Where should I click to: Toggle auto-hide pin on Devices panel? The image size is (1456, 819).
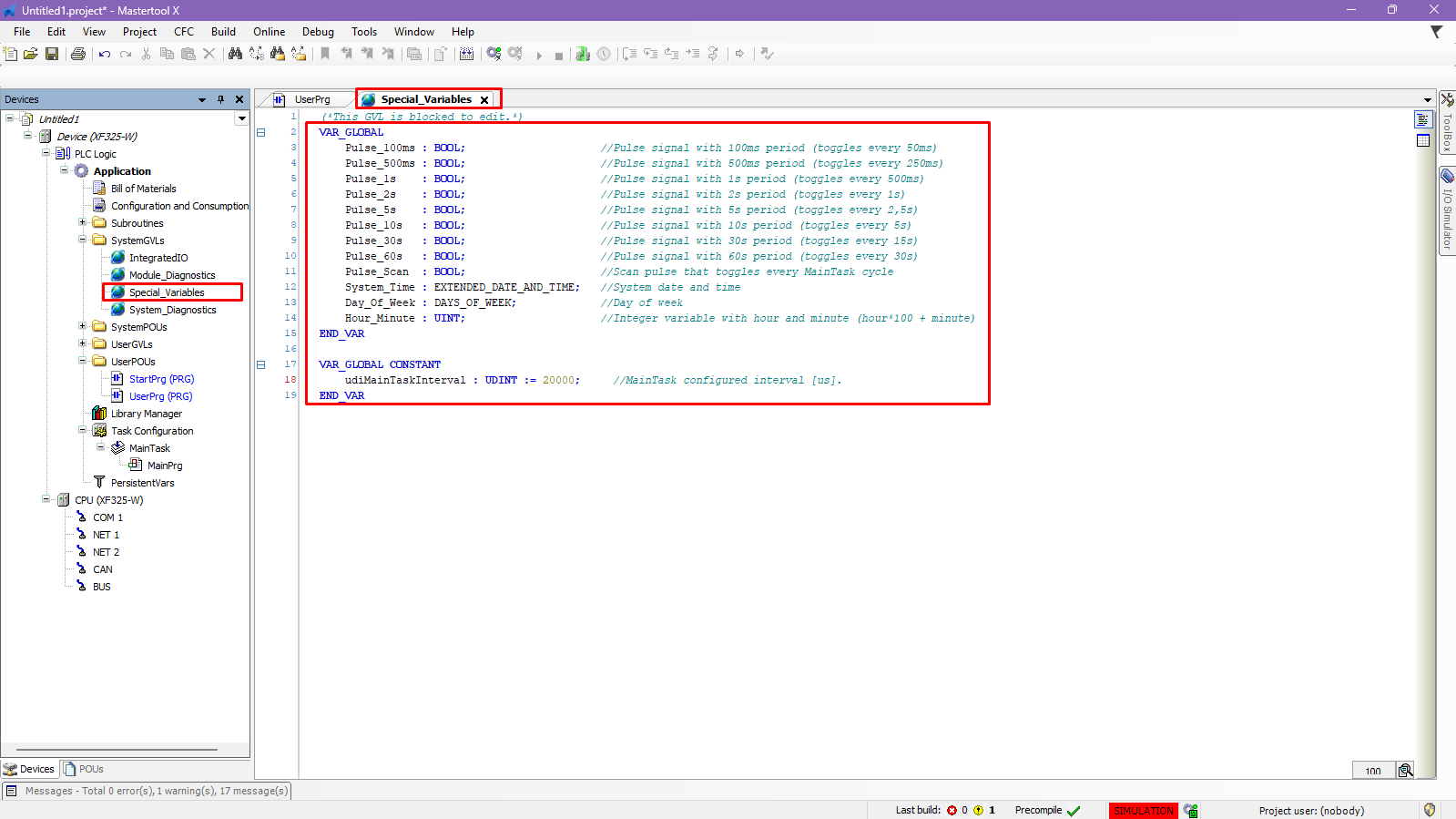pyautogui.click(x=220, y=99)
